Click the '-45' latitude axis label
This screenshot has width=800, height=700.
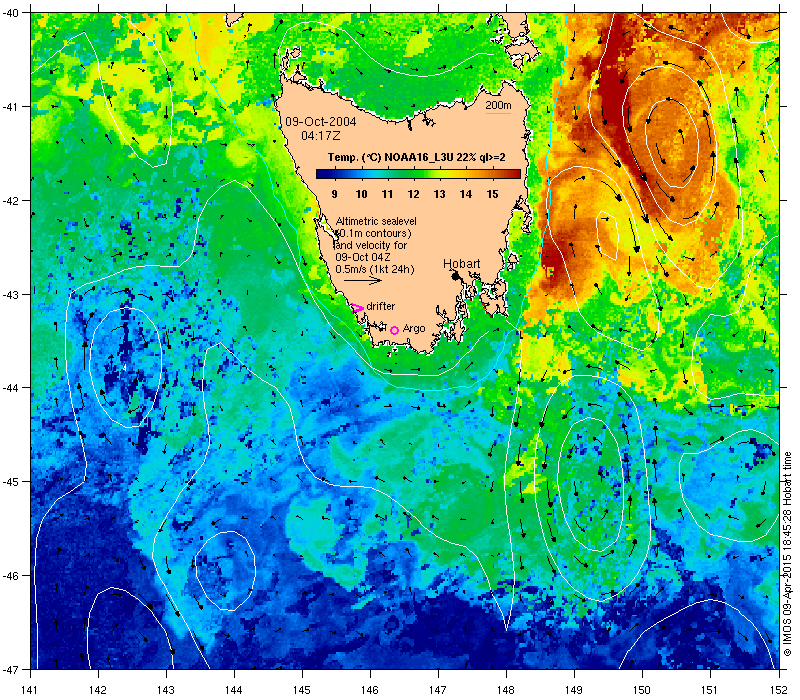coord(9,482)
